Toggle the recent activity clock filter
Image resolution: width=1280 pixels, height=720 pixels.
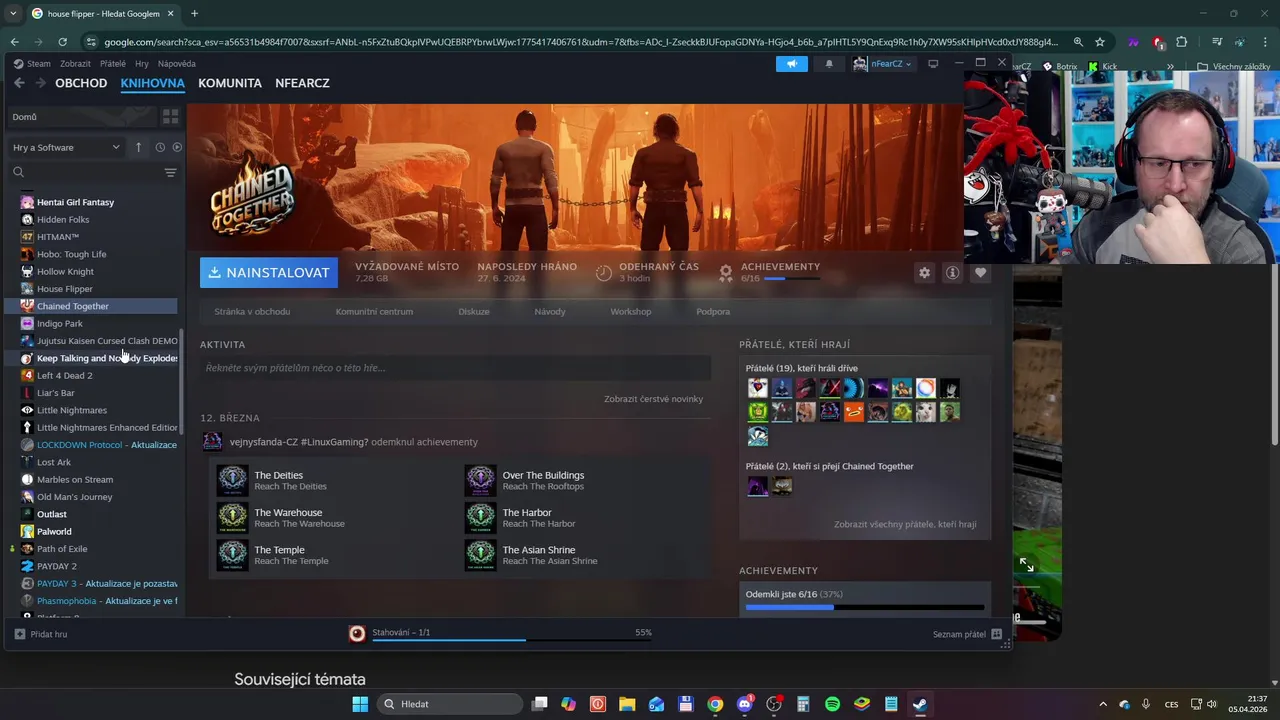160,147
